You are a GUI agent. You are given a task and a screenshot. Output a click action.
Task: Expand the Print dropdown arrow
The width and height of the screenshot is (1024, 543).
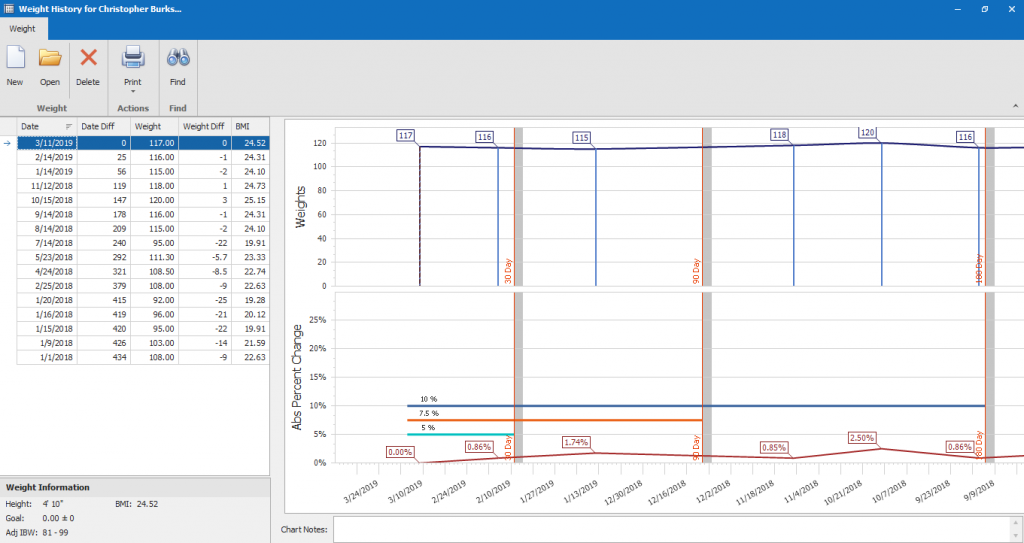click(x=132, y=92)
